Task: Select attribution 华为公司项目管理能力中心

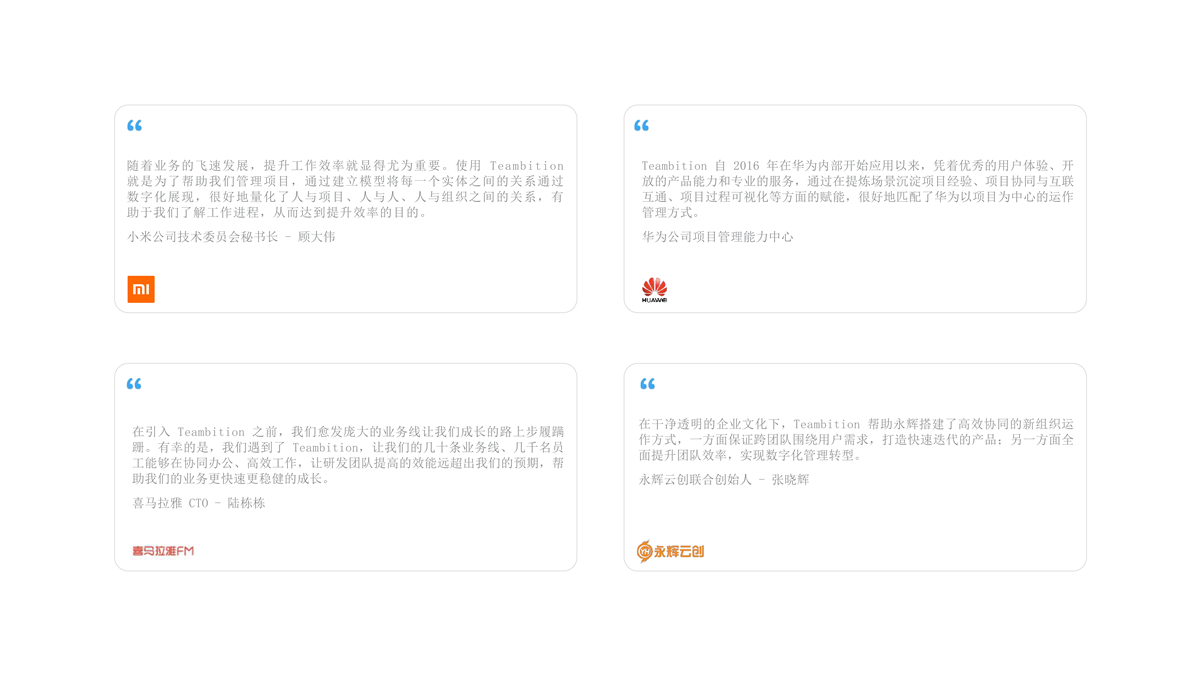Action: coord(717,237)
